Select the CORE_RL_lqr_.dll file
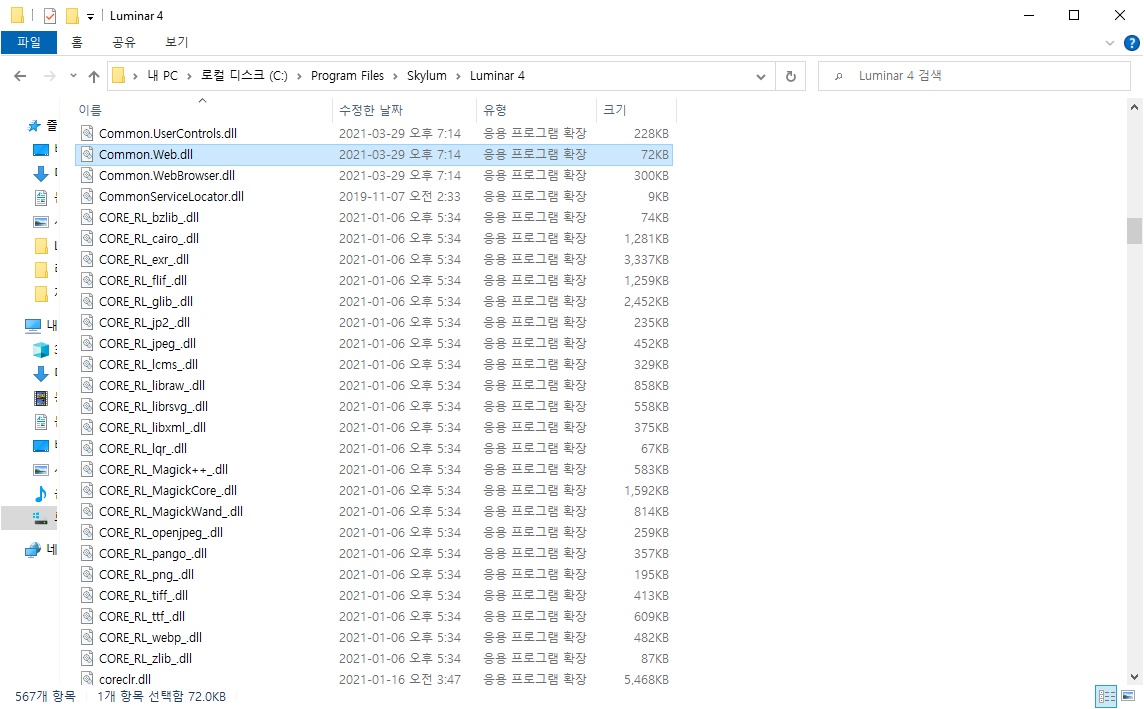 point(374,449)
